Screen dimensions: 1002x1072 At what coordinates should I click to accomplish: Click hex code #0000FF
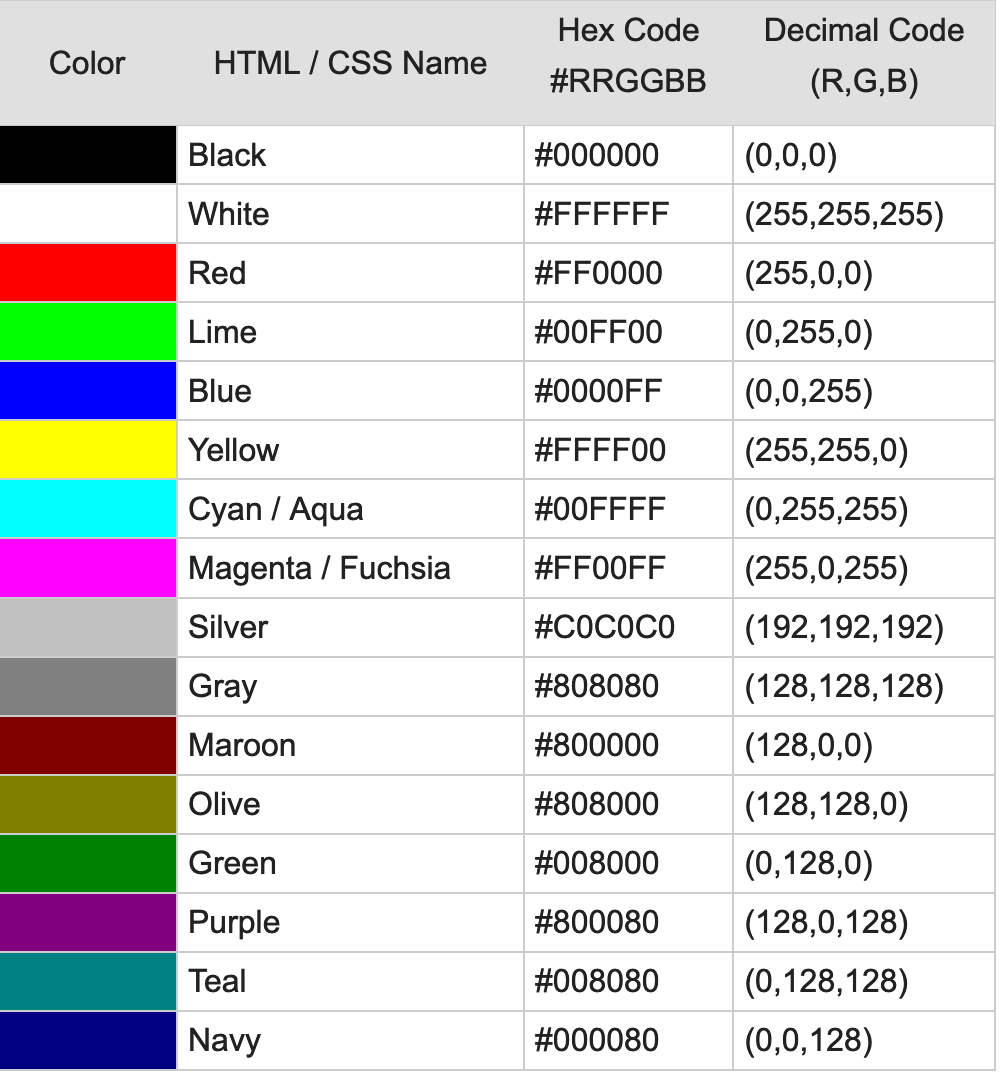(598, 390)
